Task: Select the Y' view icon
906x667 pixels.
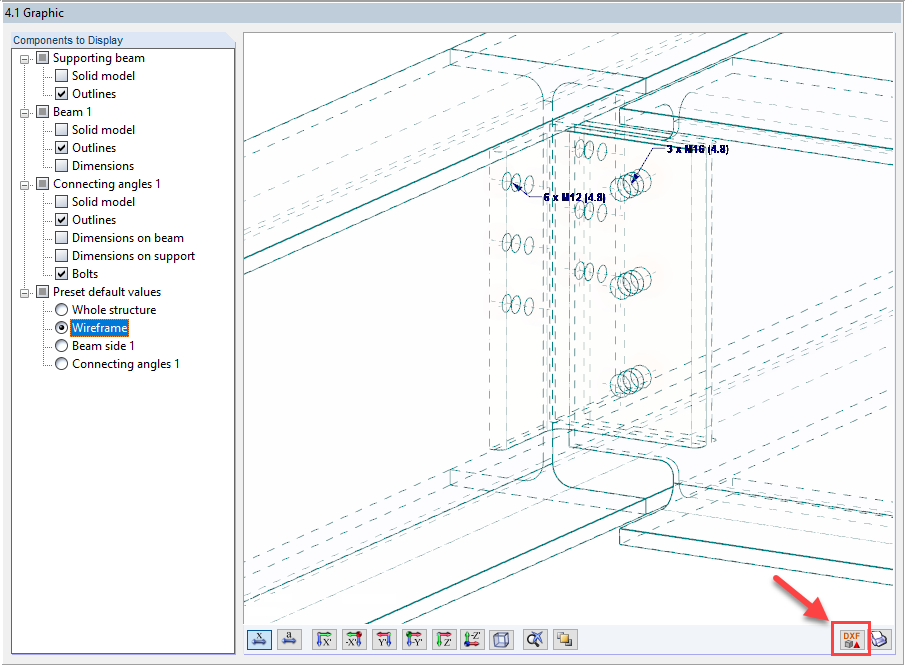Action: pos(384,639)
